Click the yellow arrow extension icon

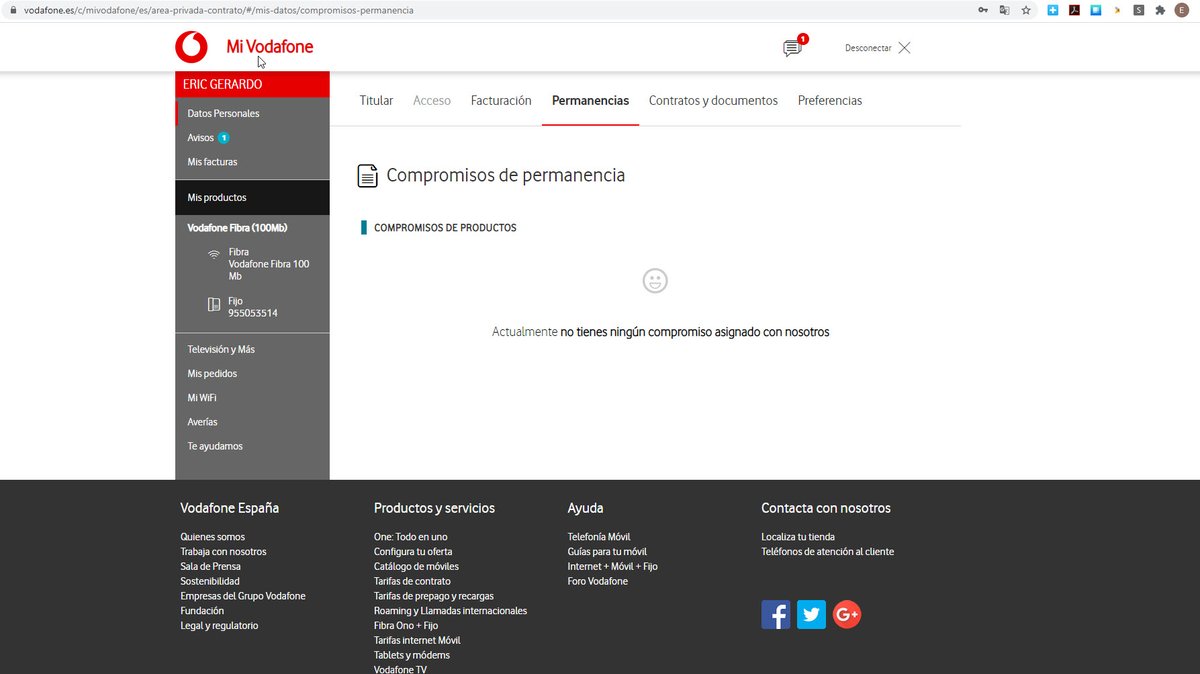pos(1117,10)
